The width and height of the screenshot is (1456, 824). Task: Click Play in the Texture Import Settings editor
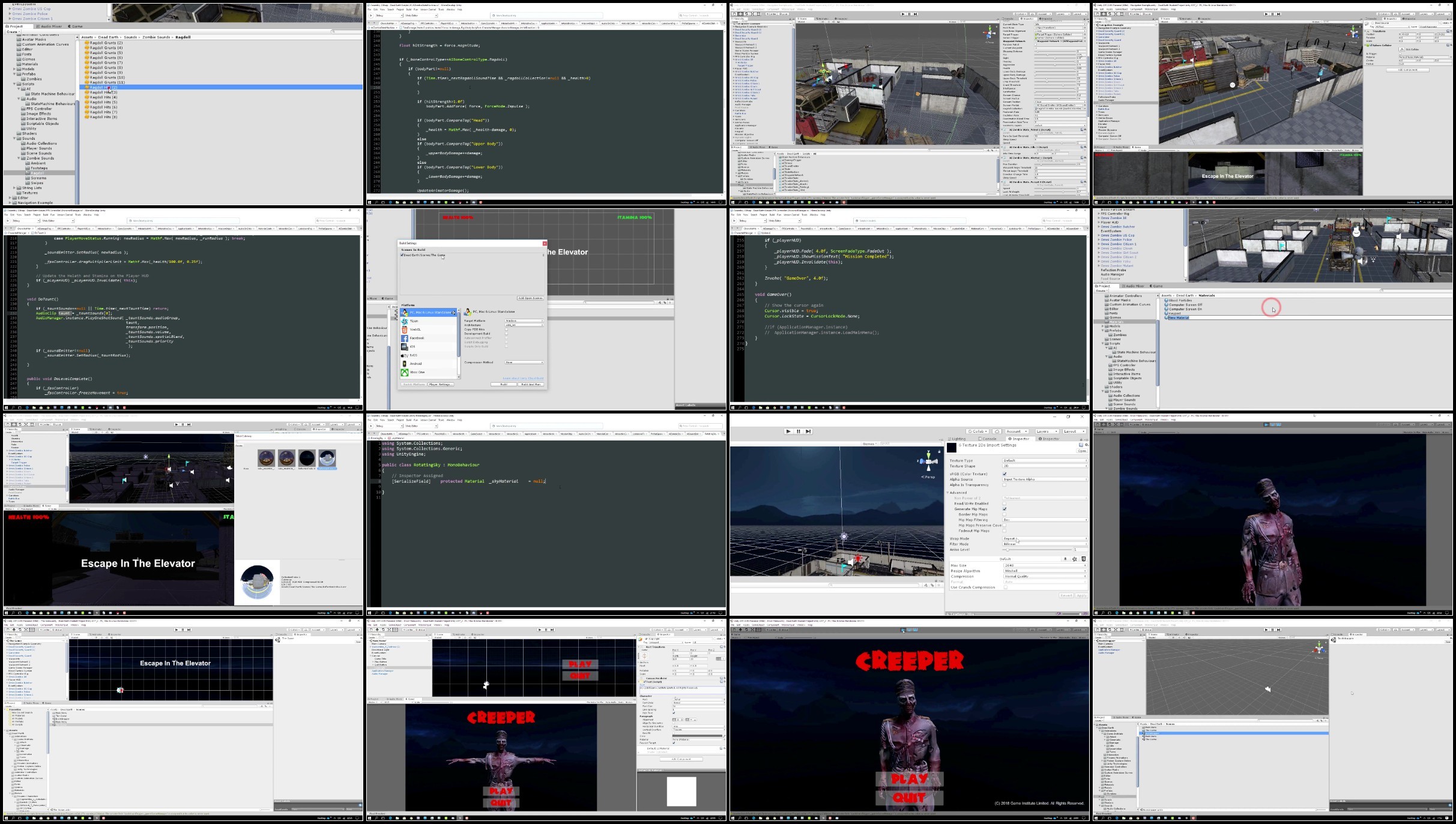[x=788, y=431]
